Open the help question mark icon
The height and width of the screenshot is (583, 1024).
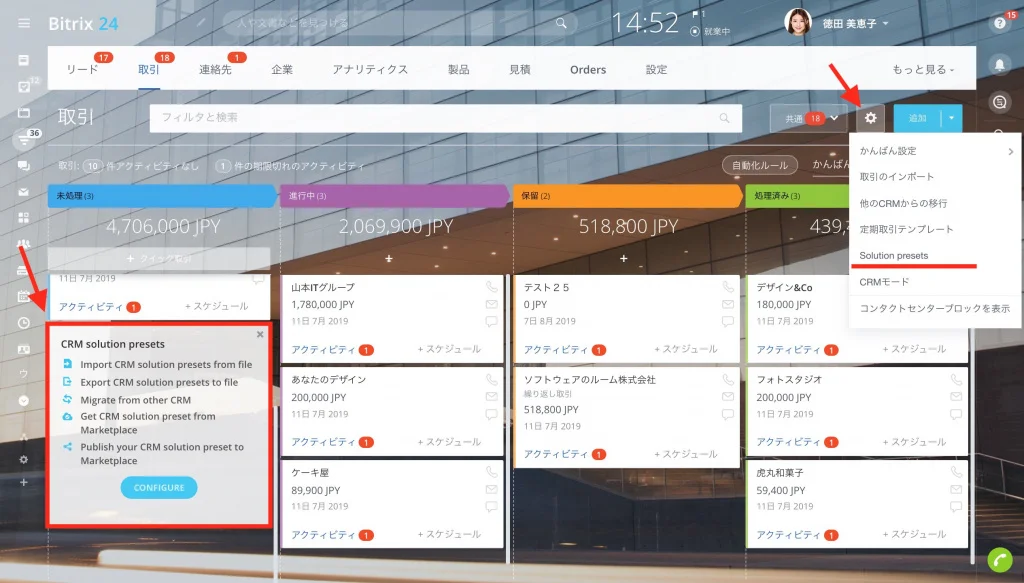click(x=999, y=24)
